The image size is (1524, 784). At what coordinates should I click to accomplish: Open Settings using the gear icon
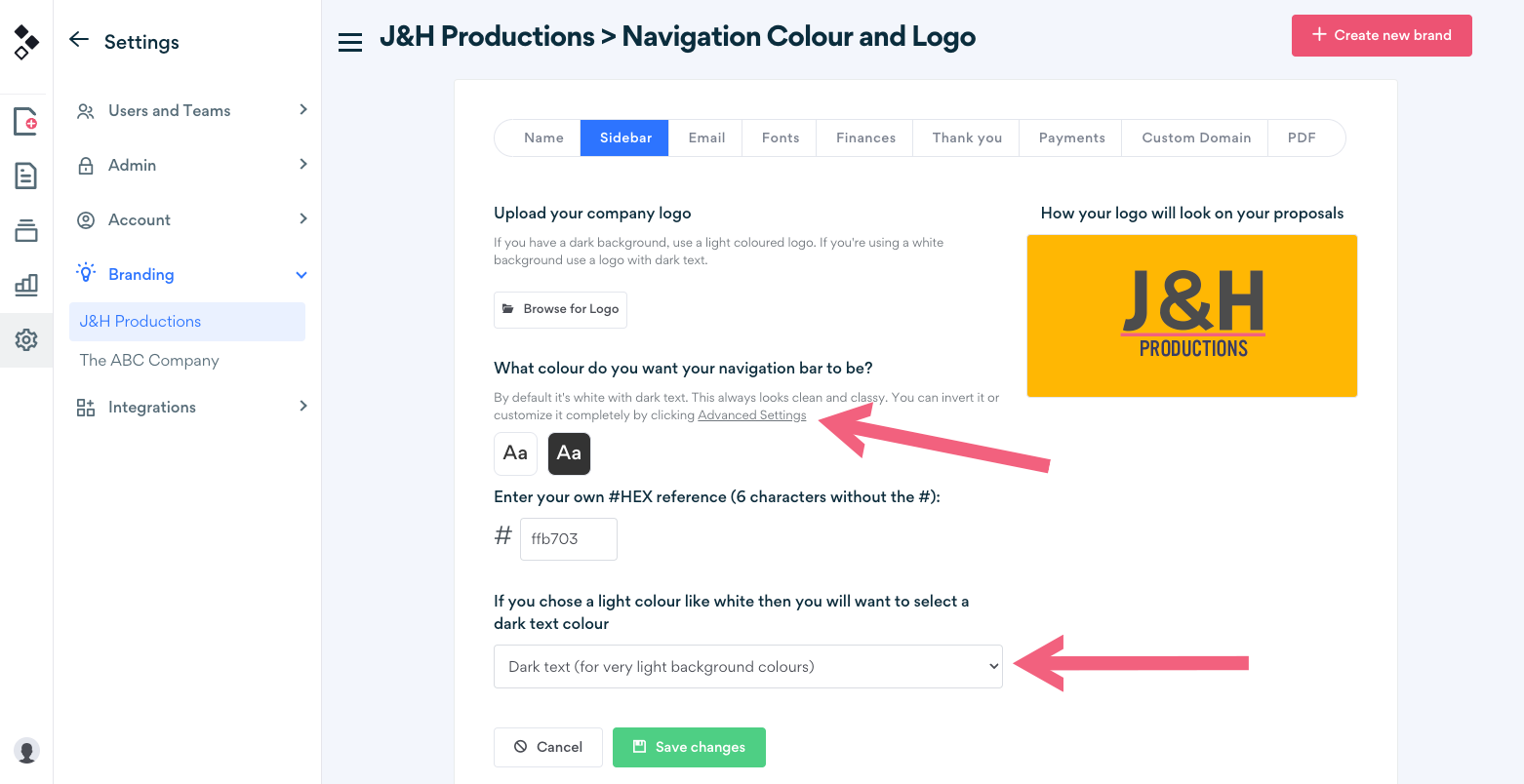(x=27, y=339)
